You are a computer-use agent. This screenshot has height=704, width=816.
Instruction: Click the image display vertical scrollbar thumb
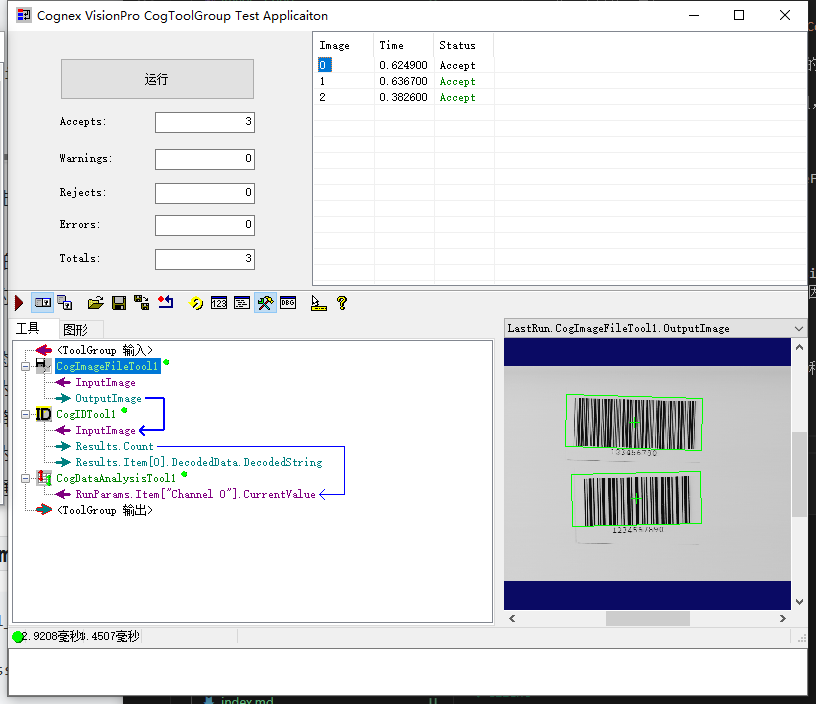[799, 474]
